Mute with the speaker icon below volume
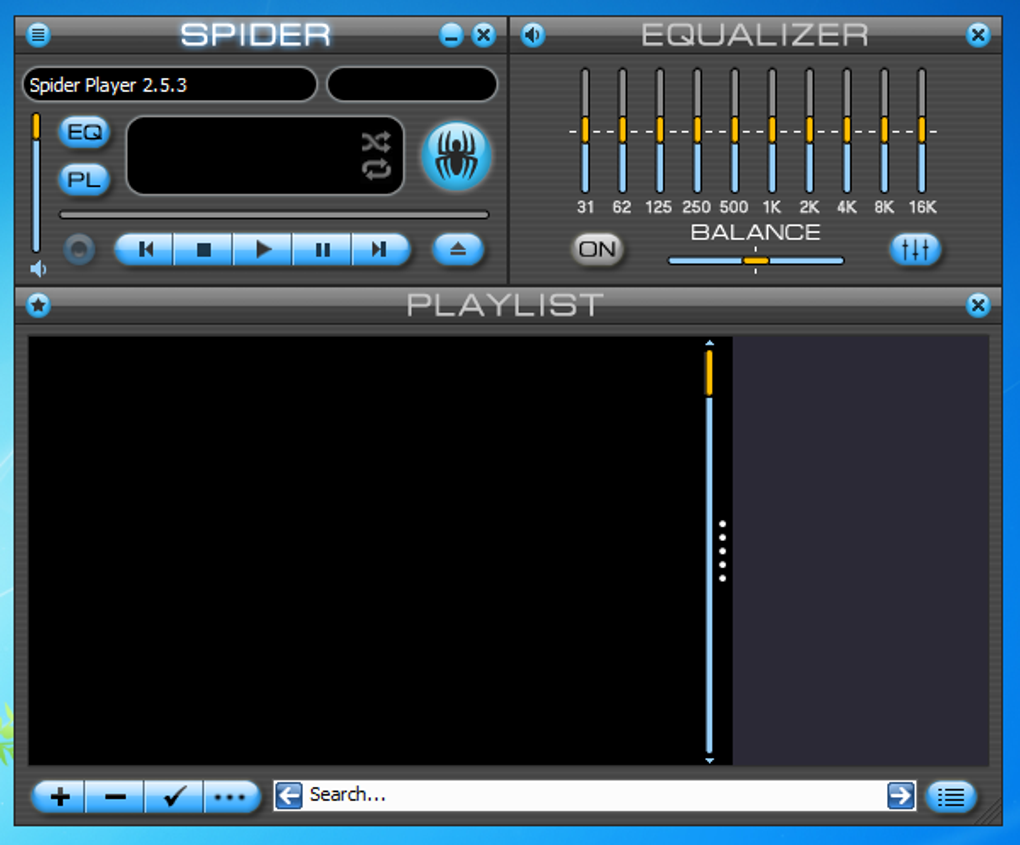The image size is (1020, 845). [38, 269]
